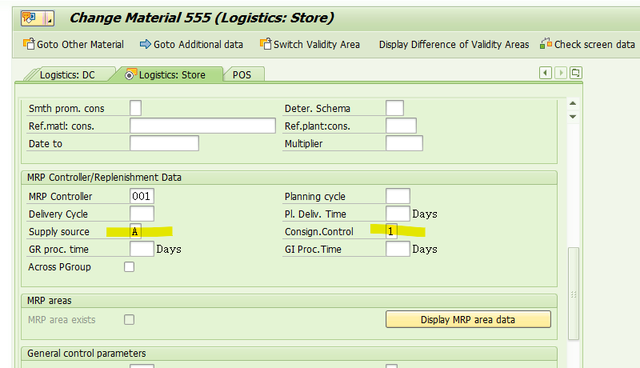Image resolution: width=640 pixels, height=368 pixels.
Task: Click Display MRP area data button
Action: point(468,319)
